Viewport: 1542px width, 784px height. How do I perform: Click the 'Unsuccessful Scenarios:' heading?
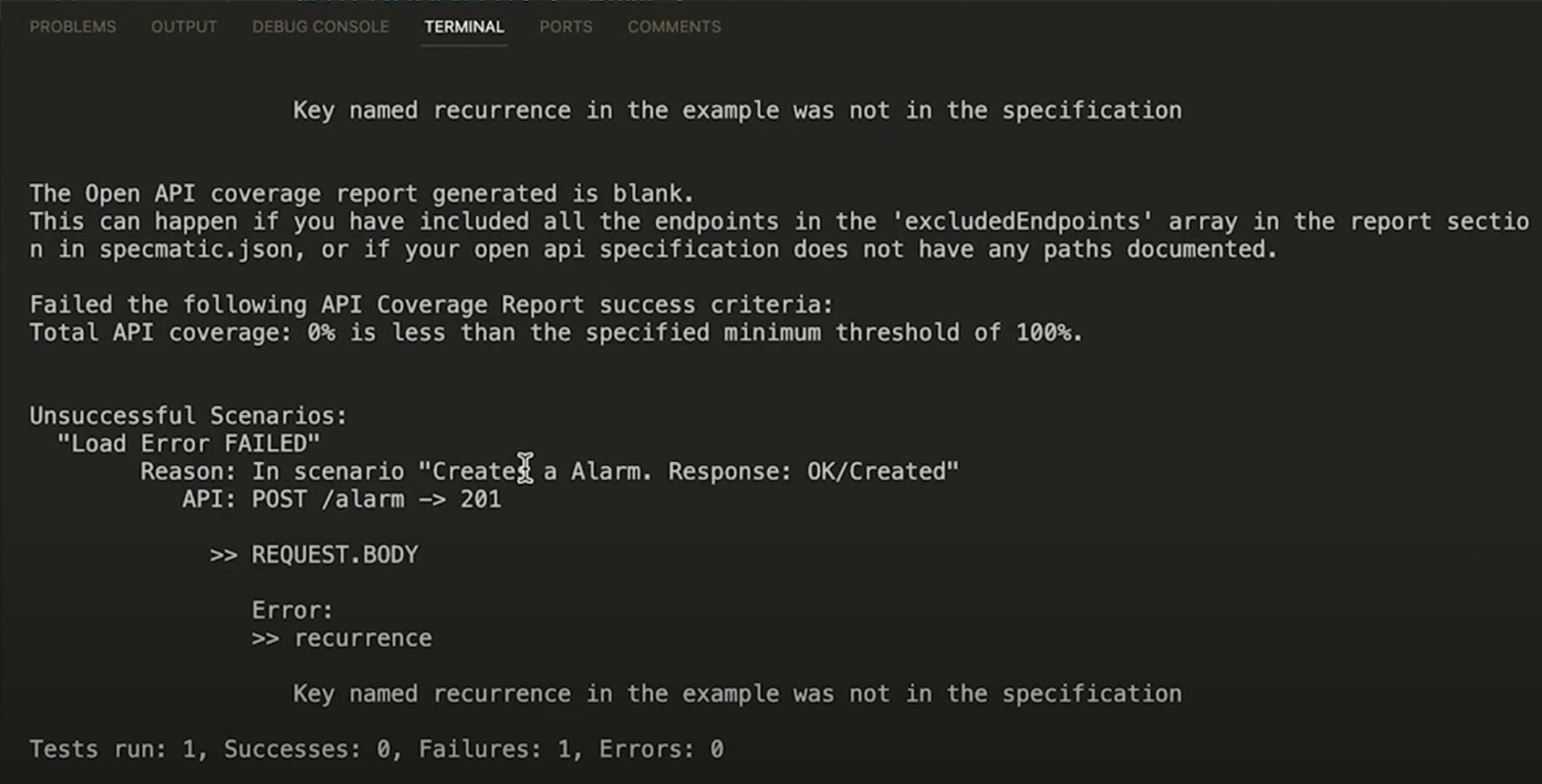click(188, 416)
